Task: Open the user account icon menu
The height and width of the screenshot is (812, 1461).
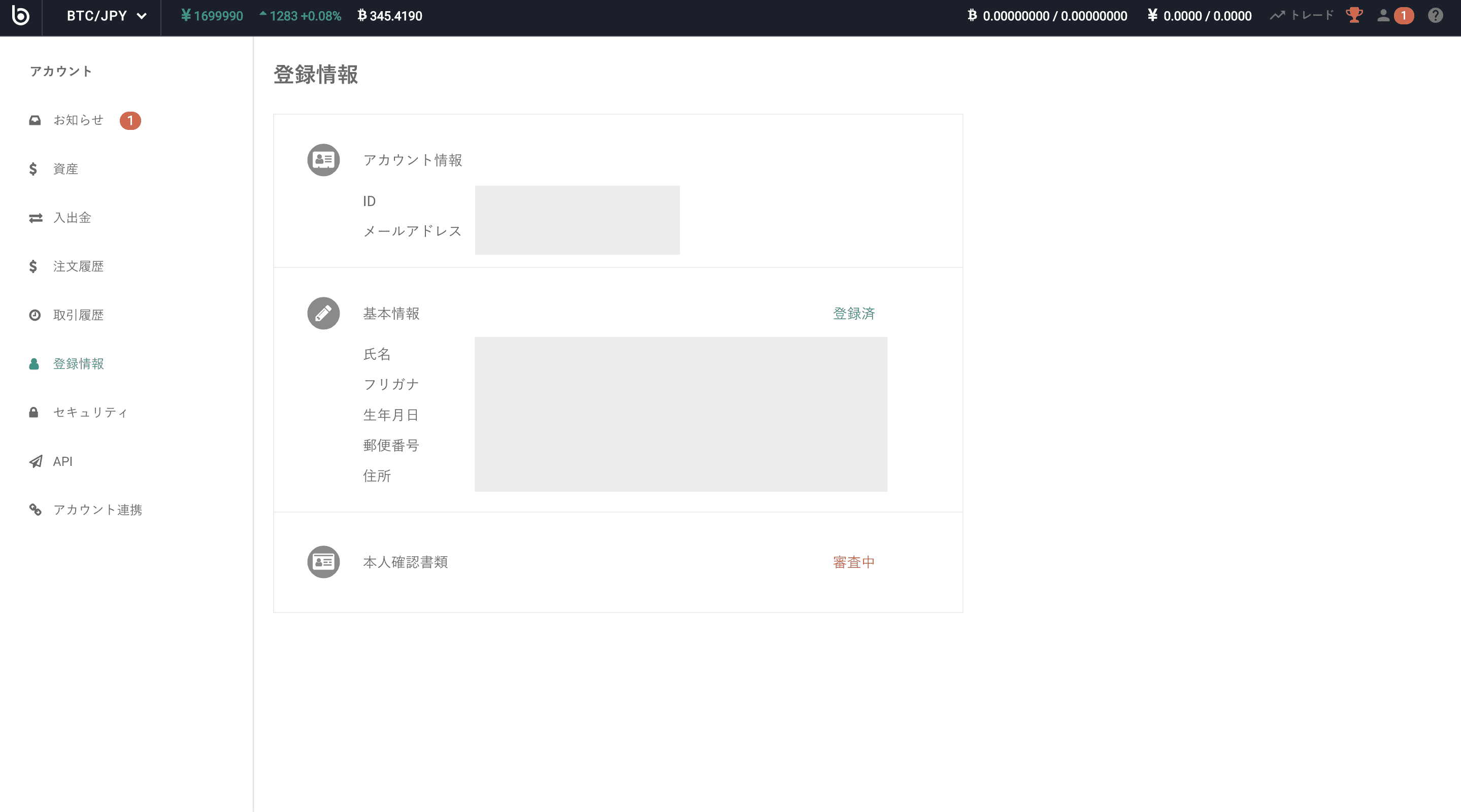Action: pos(1383,15)
